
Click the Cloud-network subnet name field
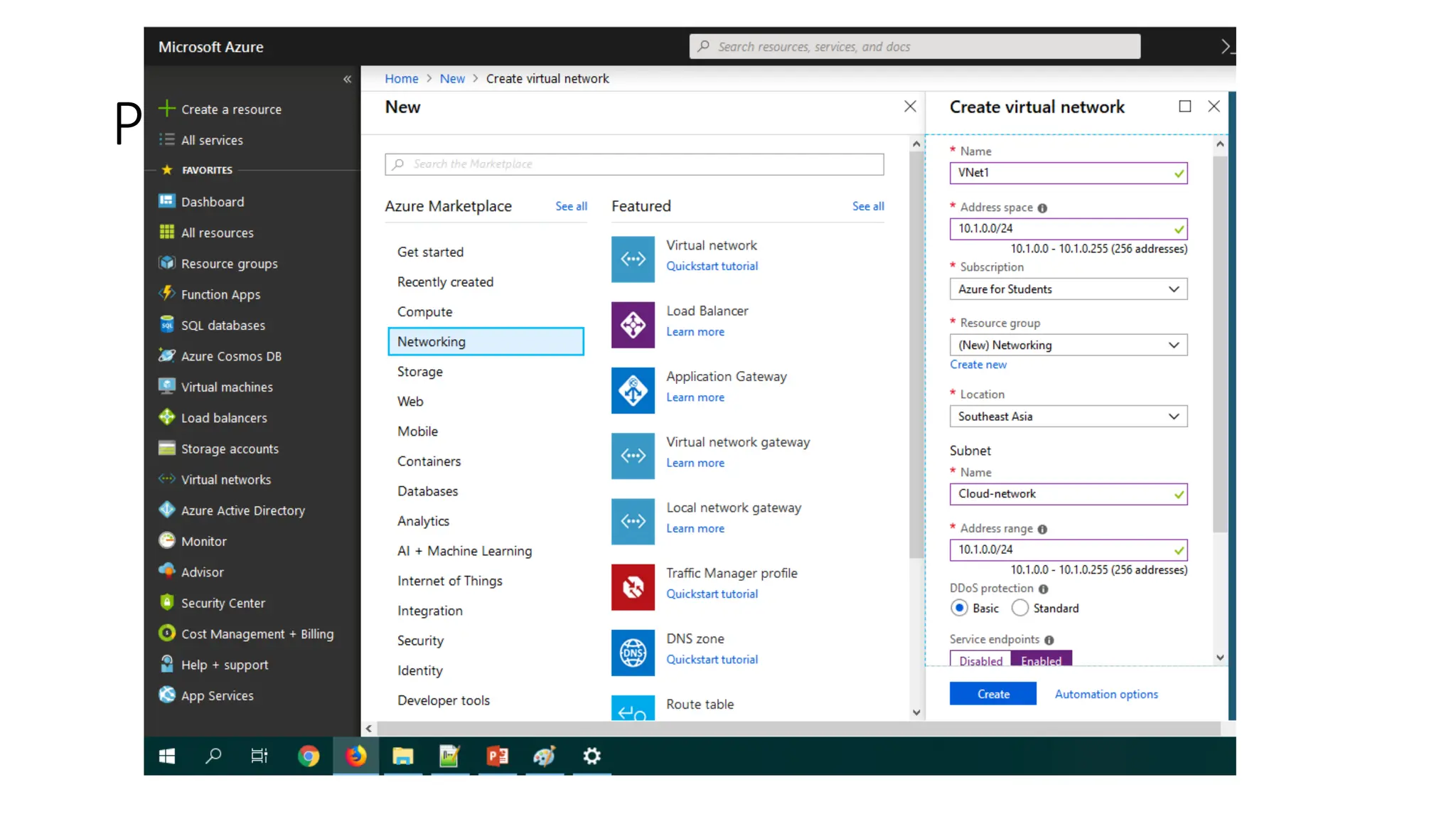coord(1069,493)
